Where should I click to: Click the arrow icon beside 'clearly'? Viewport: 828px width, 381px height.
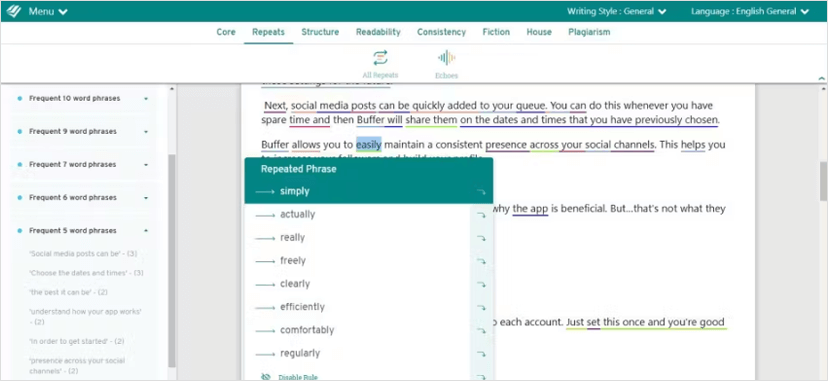[x=481, y=284]
